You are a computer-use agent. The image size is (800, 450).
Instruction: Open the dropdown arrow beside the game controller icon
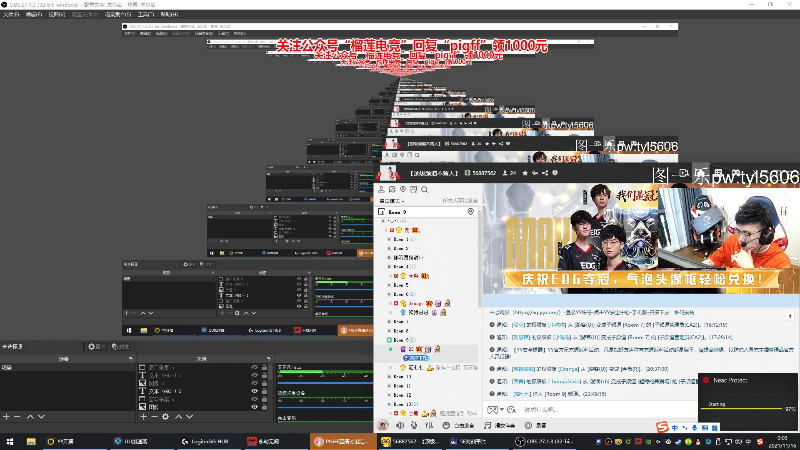(502, 410)
